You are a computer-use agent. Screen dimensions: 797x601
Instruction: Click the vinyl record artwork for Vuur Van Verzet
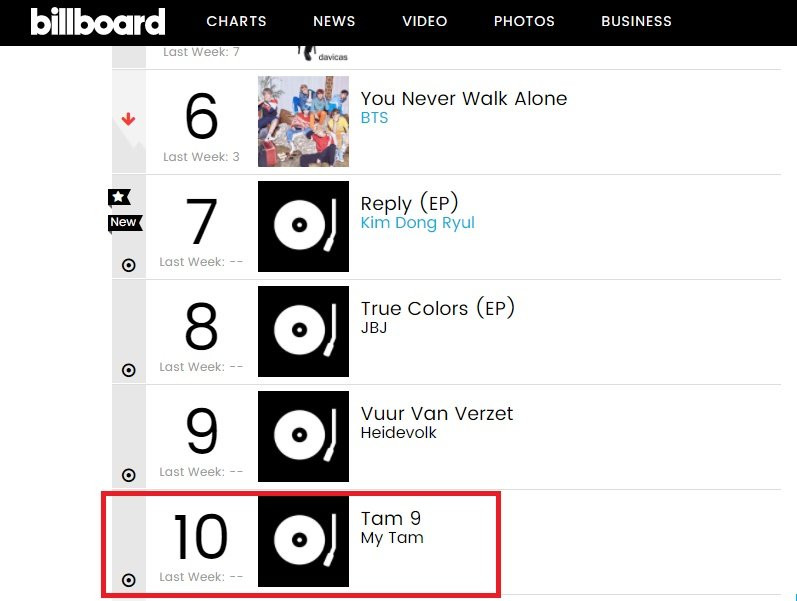click(303, 436)
